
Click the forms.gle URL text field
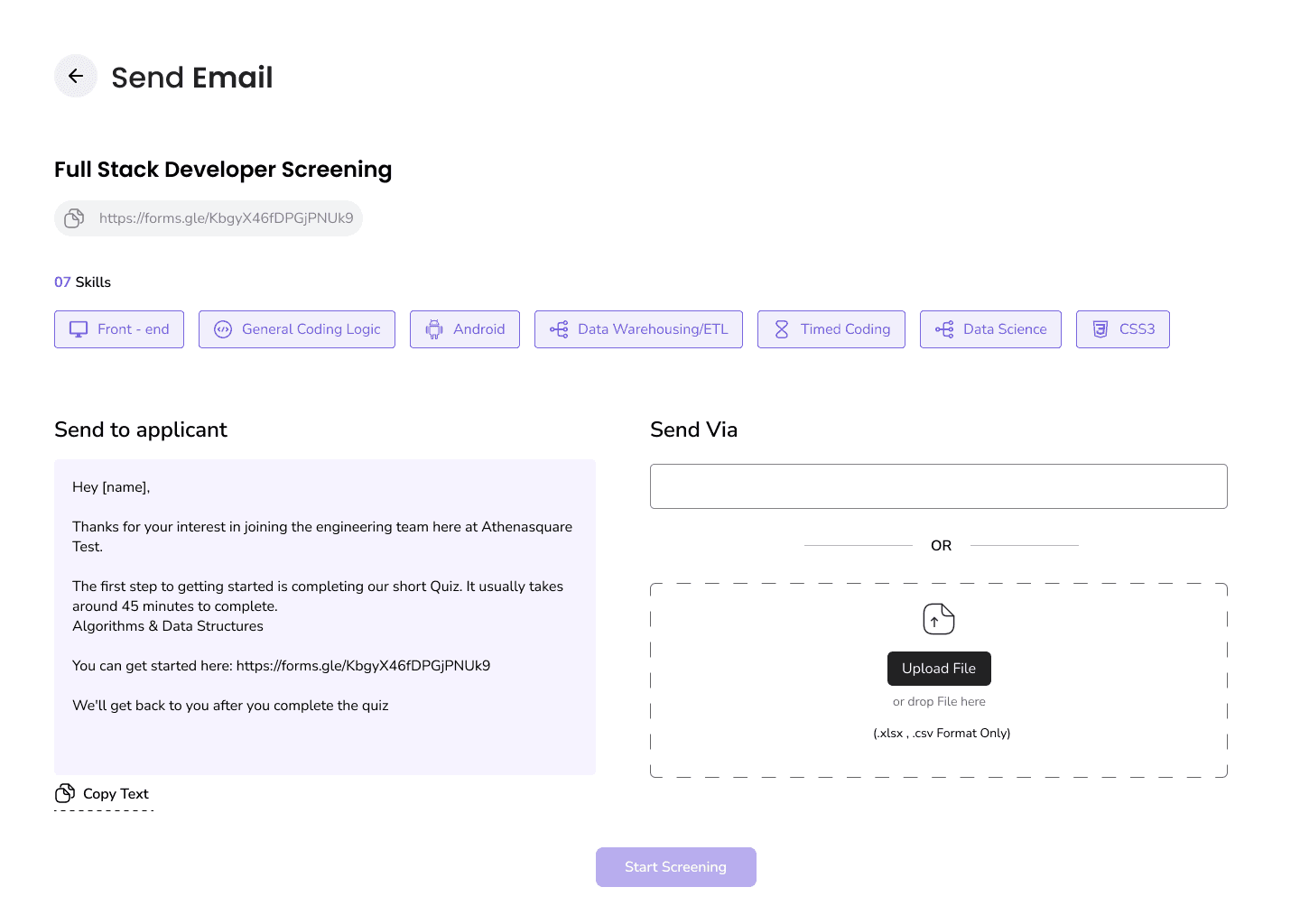[x=209, y=218]
